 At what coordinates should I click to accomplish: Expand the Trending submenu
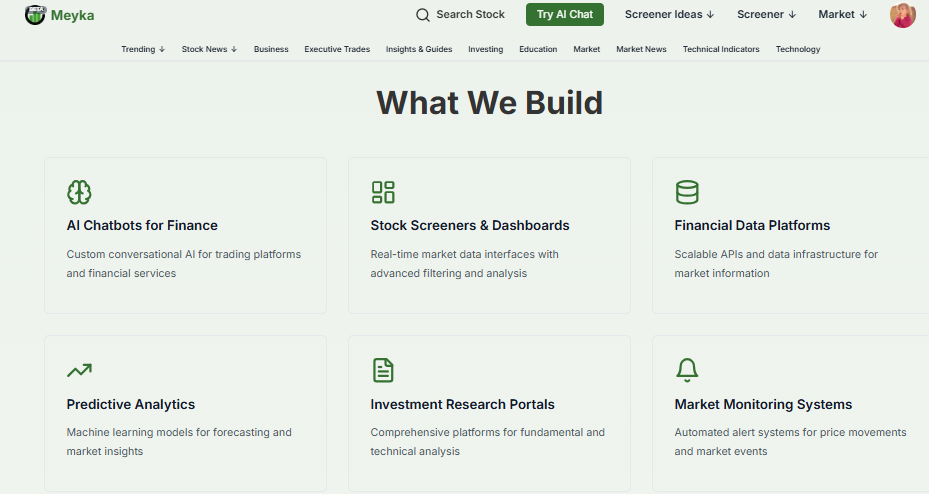[143, 49]
